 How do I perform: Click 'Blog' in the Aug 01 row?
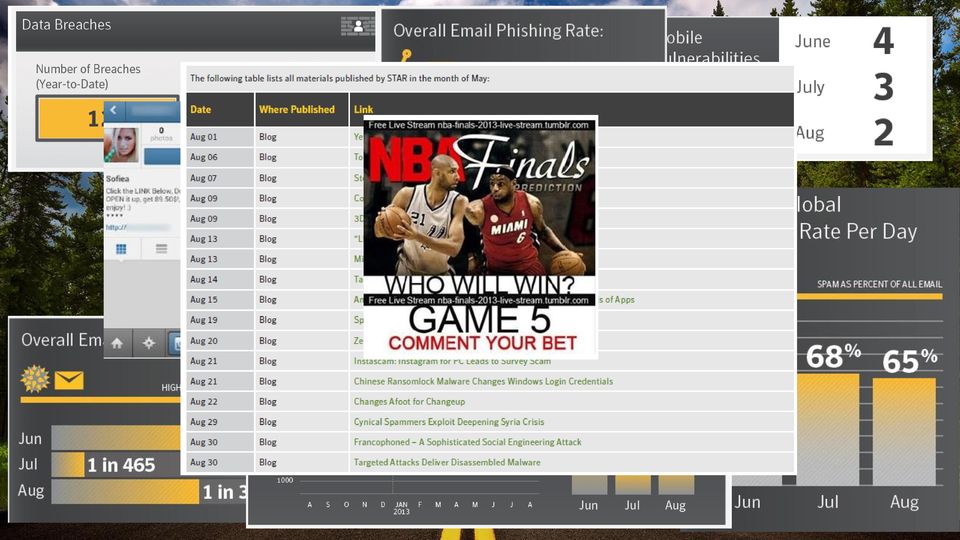click(268, 137)
